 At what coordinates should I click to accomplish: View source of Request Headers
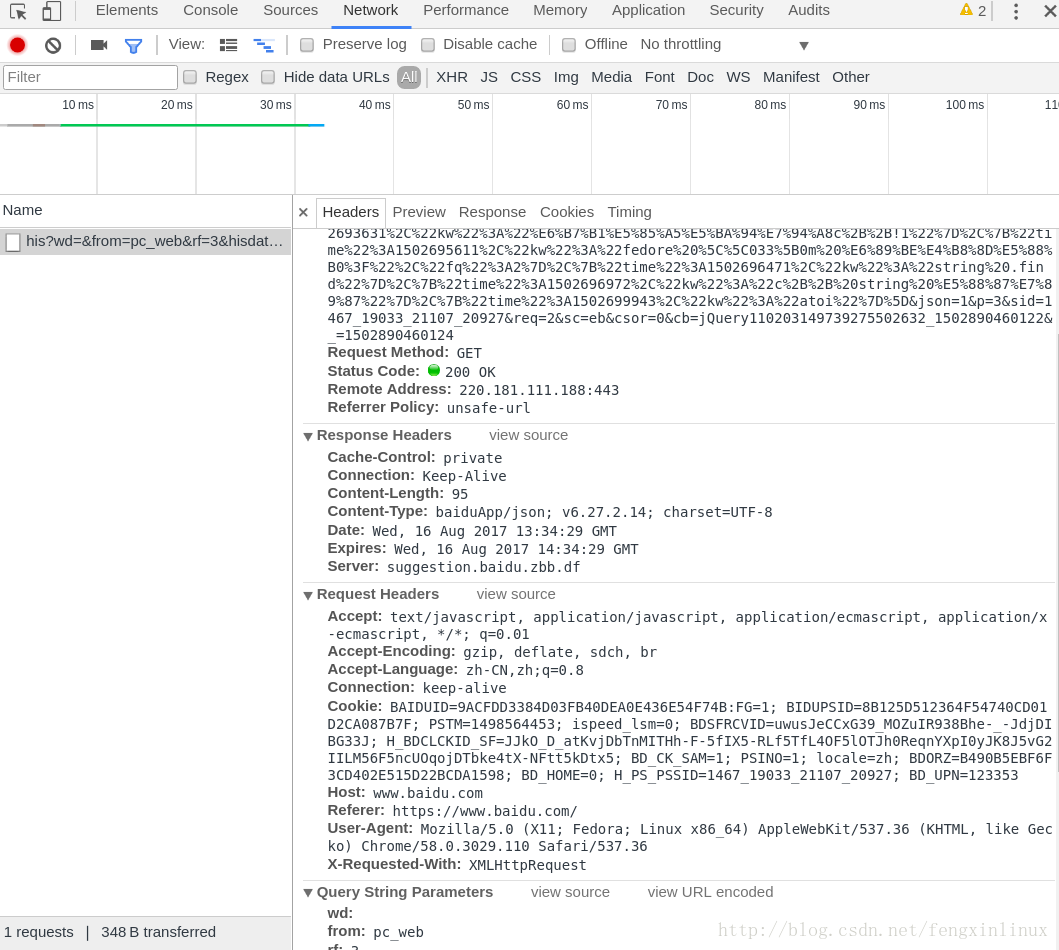tap(516, 594)
